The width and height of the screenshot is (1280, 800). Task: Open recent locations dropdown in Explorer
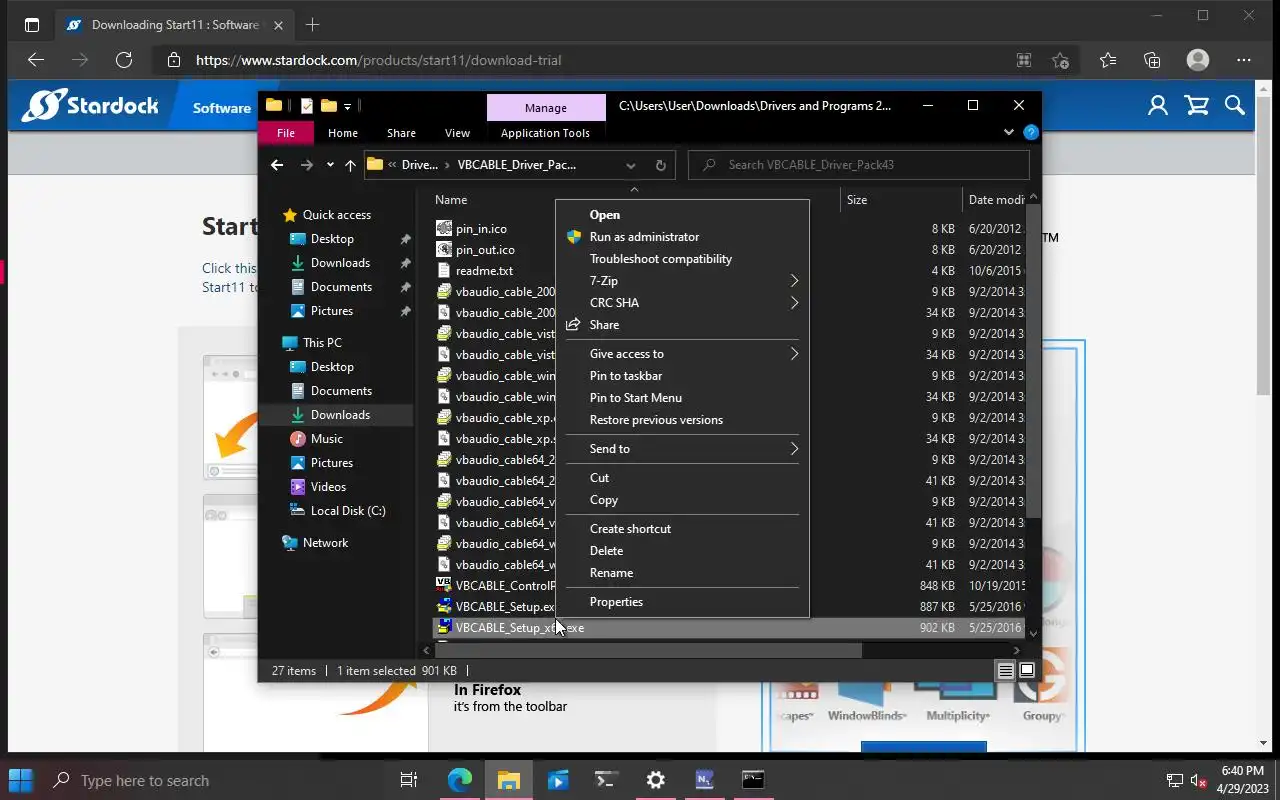click(330, 165)
